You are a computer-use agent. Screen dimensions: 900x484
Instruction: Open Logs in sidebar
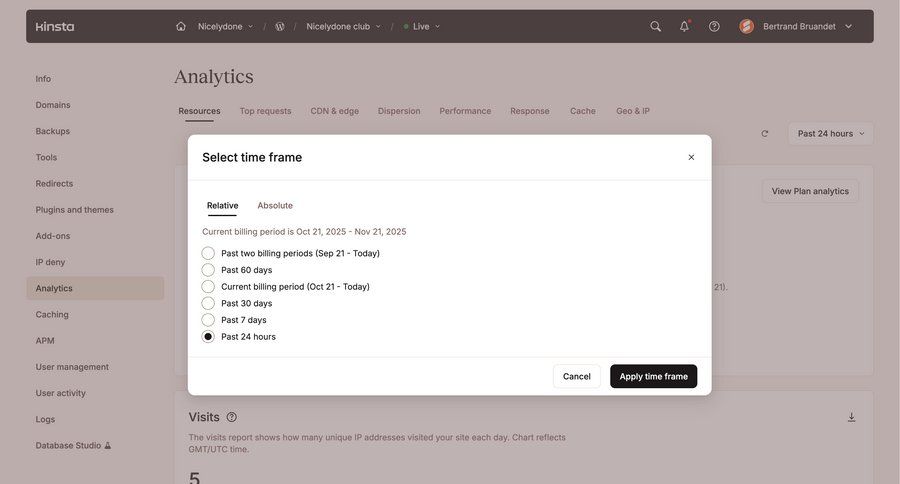[x=45, y=420]
